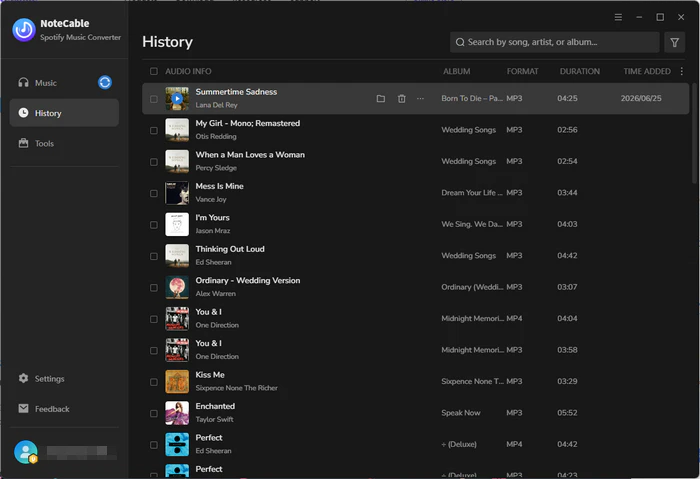Click the Dream Your Life album cell
The height and width of the screenshot is (479, 700).
coord(472,193)
